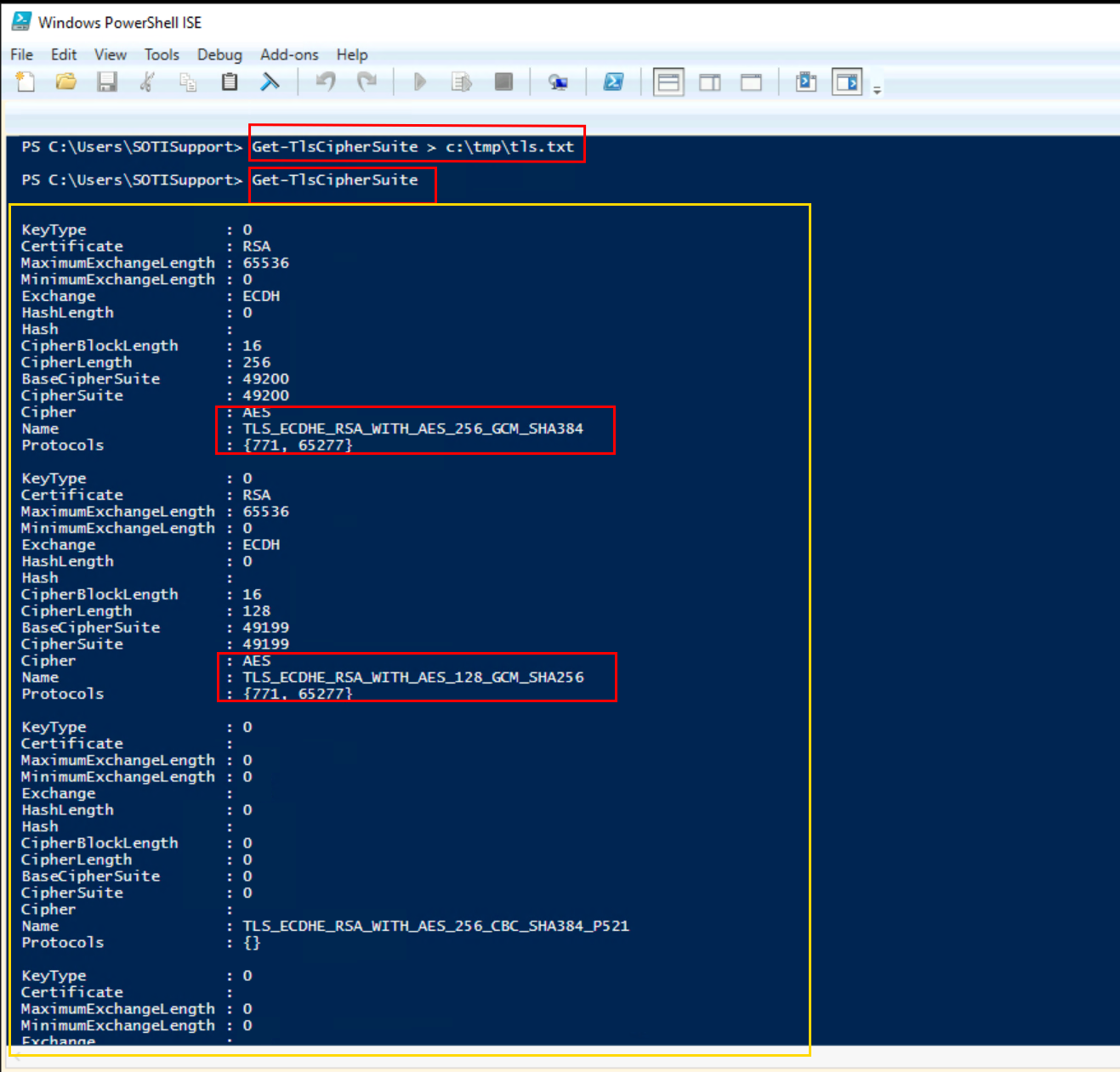This screenshot has width=1120, height=1072.
Task: Open the Add-ons menu
Action: pos(289,54)
